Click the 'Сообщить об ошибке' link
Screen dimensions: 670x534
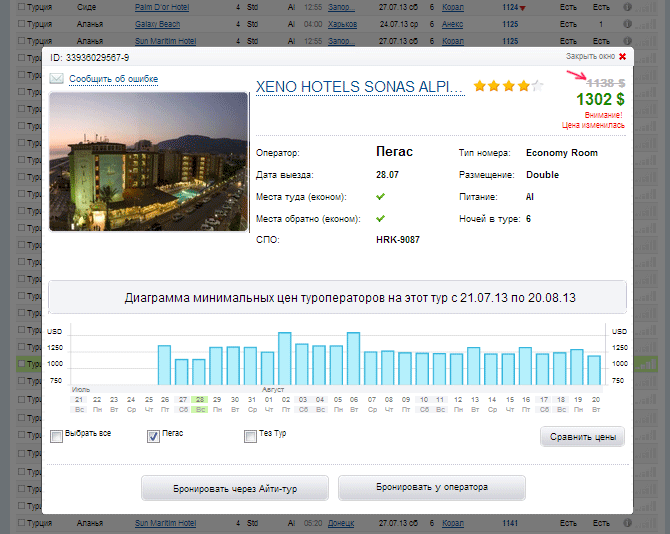[113, 79]
